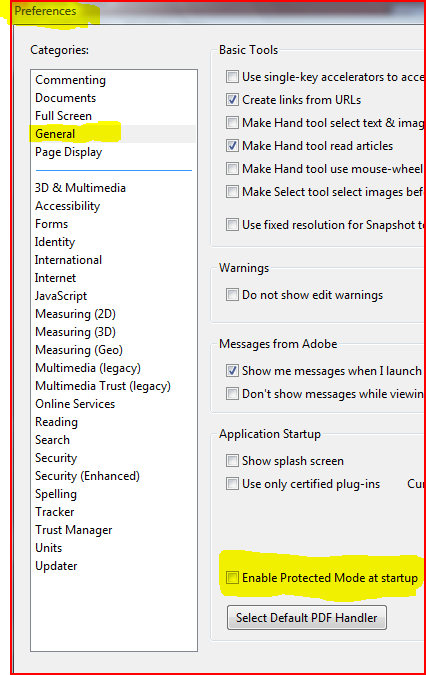Go to Security (Enhanced) category
This screenshot has height=675, width=426.
click(87, 476)
